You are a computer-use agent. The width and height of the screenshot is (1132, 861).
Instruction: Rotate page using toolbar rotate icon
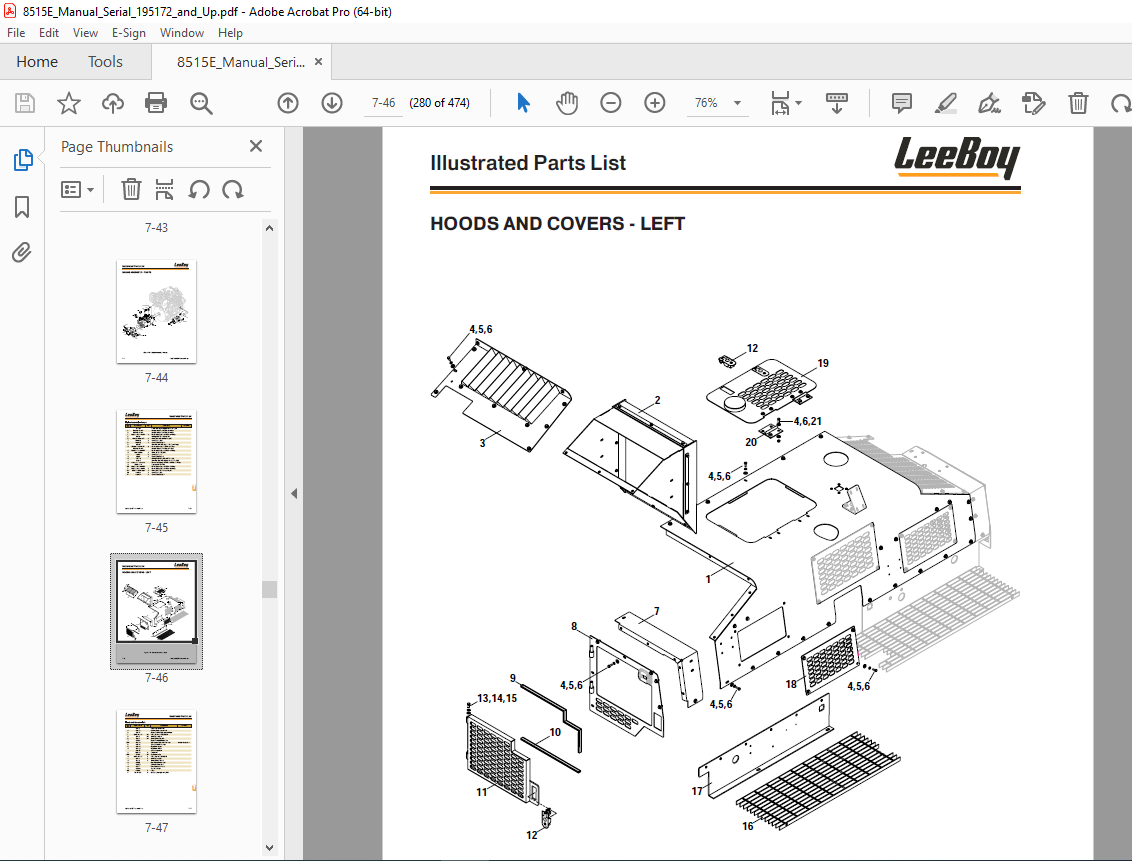click(1120, 103)
